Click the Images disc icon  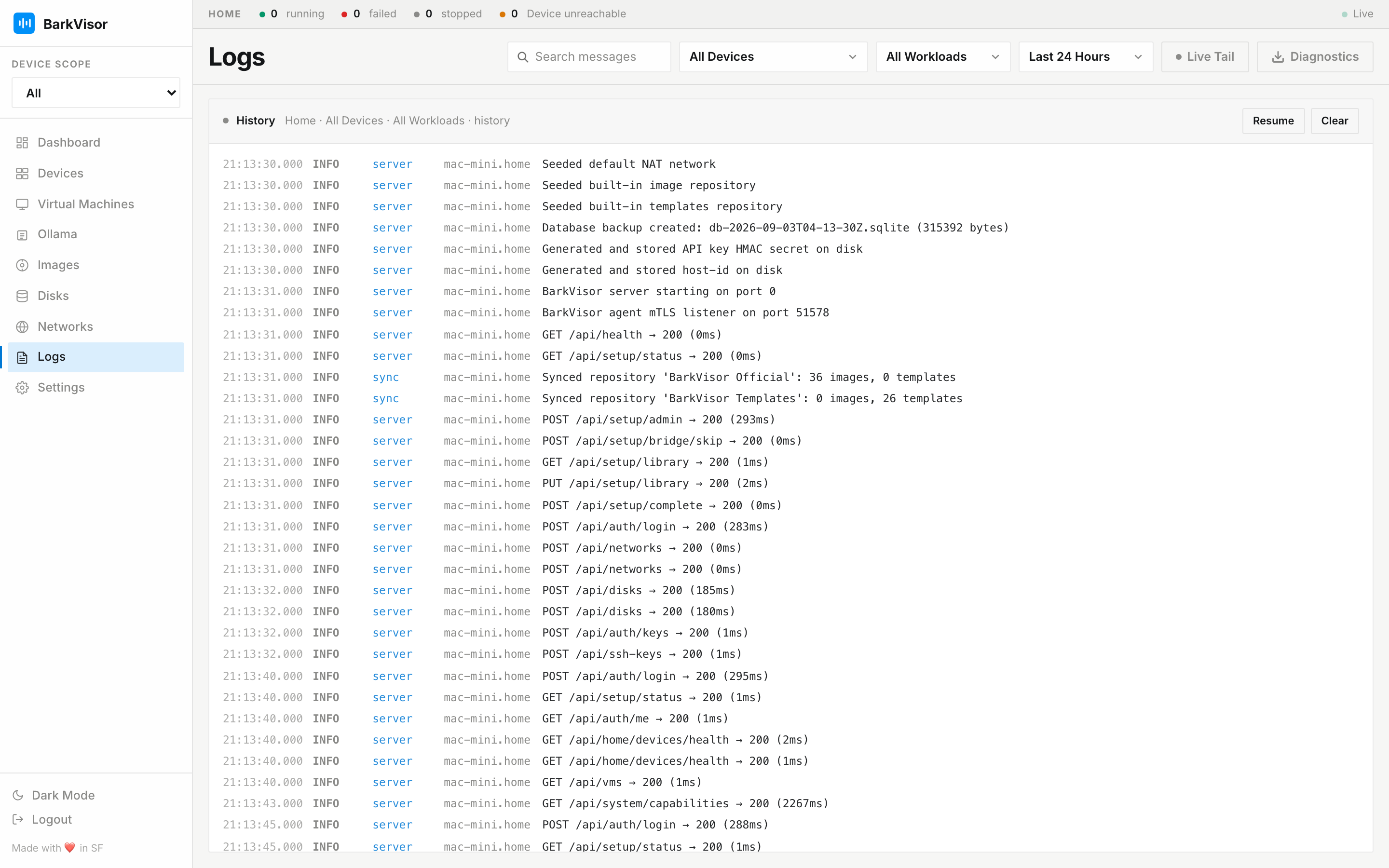[22, 265]
